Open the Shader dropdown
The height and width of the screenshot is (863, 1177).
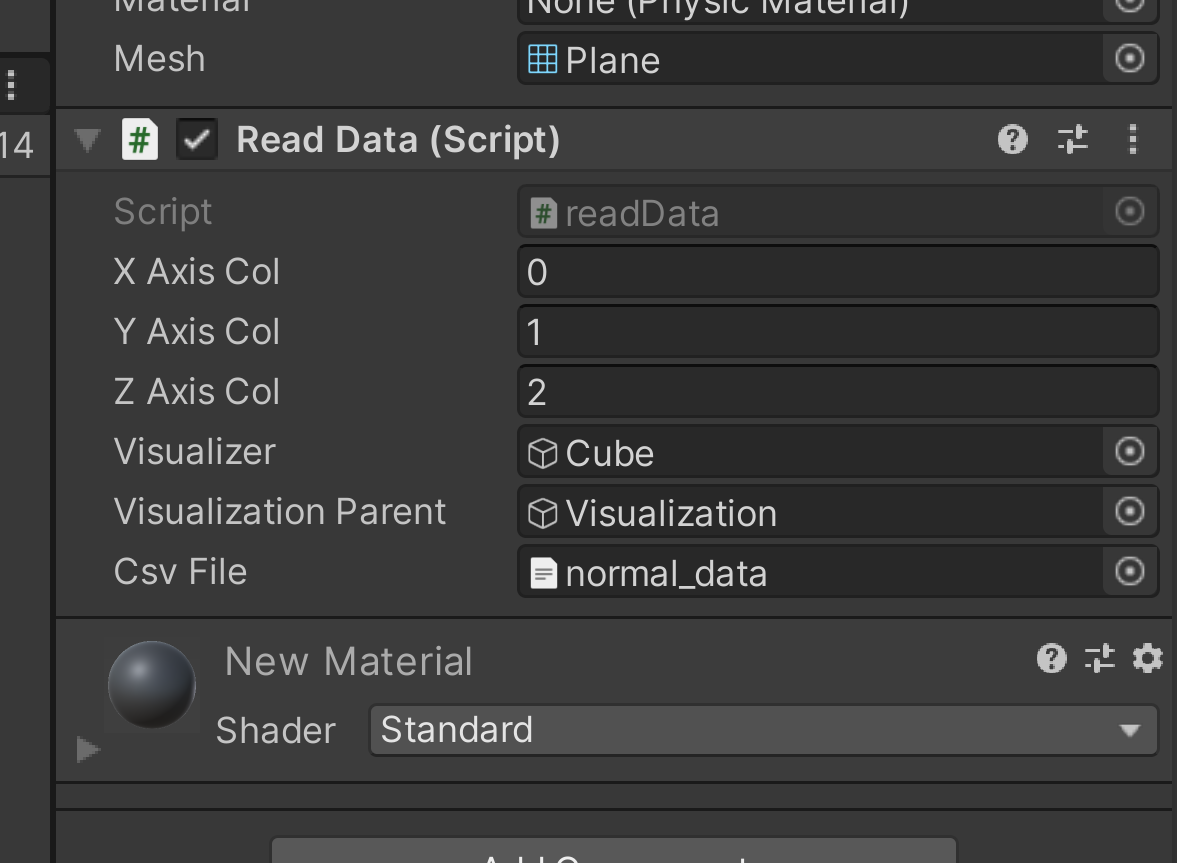pos(764,730)
